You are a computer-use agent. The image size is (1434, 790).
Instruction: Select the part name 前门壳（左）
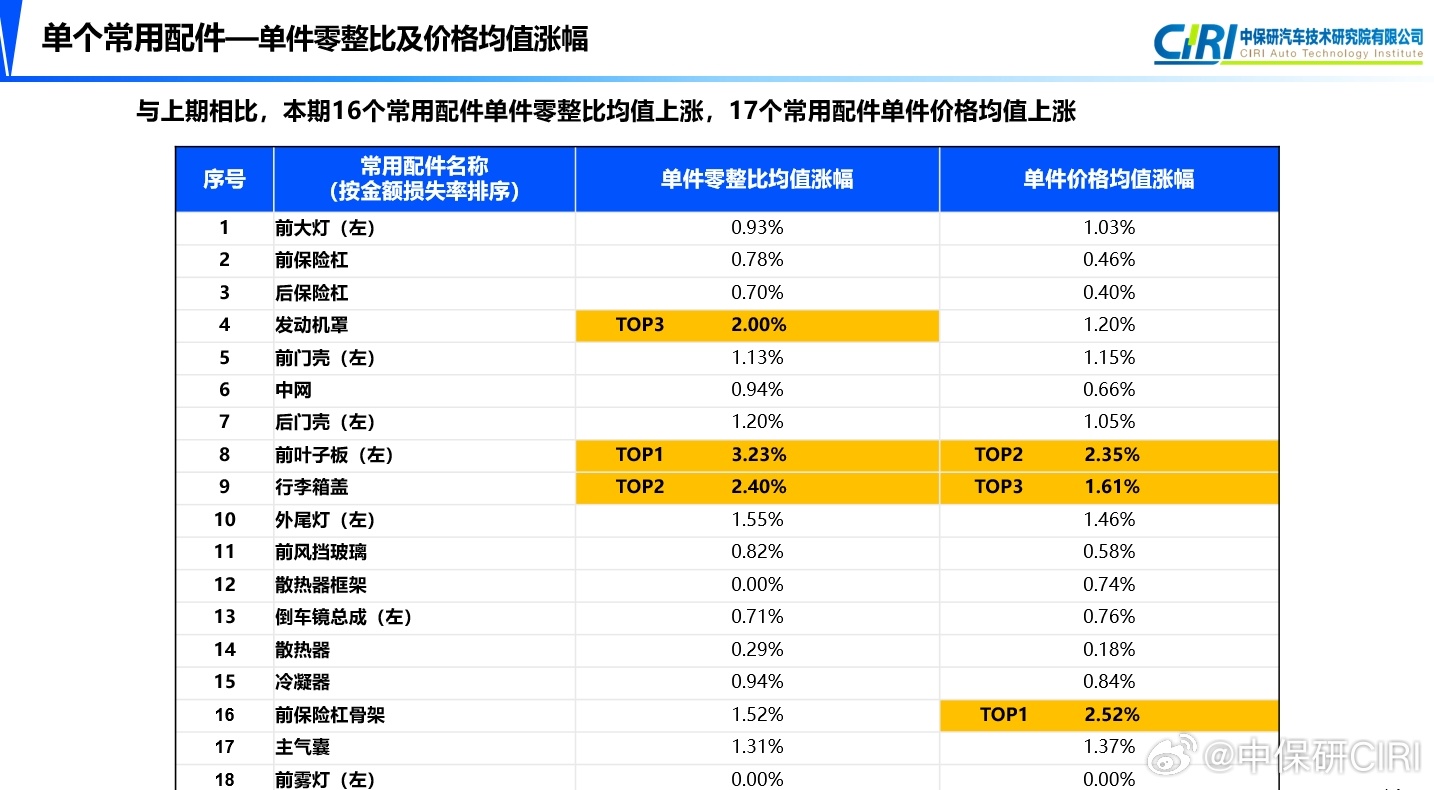pos(325,358)
